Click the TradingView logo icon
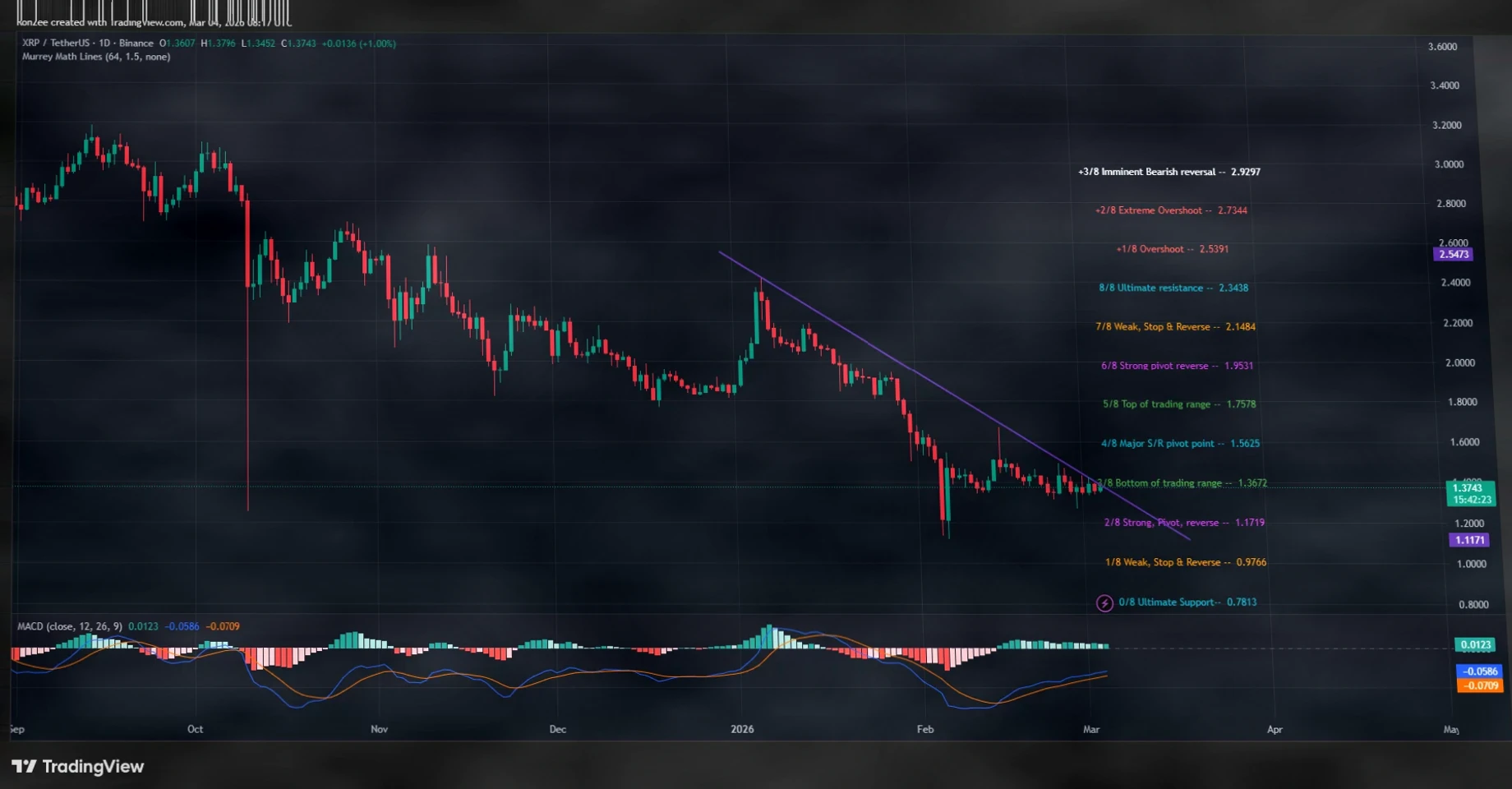 tap(24, 767)
